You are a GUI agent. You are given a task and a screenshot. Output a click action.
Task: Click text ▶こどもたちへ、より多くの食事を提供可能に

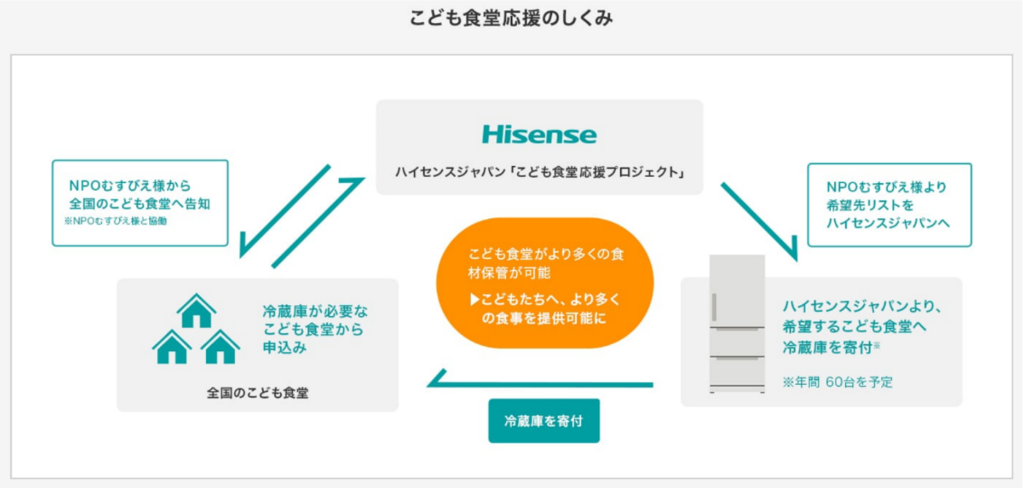point(545,310)
